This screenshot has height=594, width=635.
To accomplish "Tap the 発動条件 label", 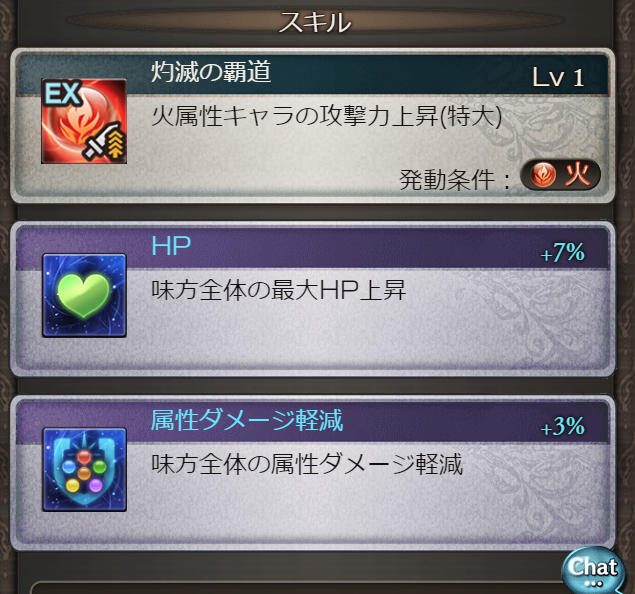I will [447, 179].
